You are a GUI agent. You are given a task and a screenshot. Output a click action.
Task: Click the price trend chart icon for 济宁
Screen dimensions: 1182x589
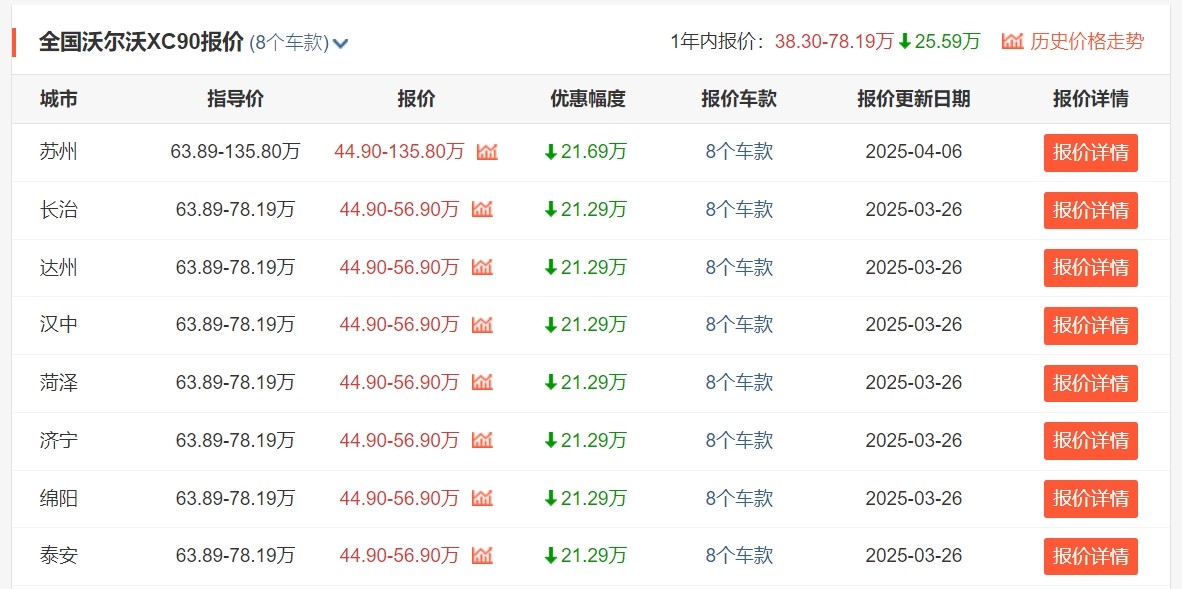pyautogui.click(x=482, y=440)
